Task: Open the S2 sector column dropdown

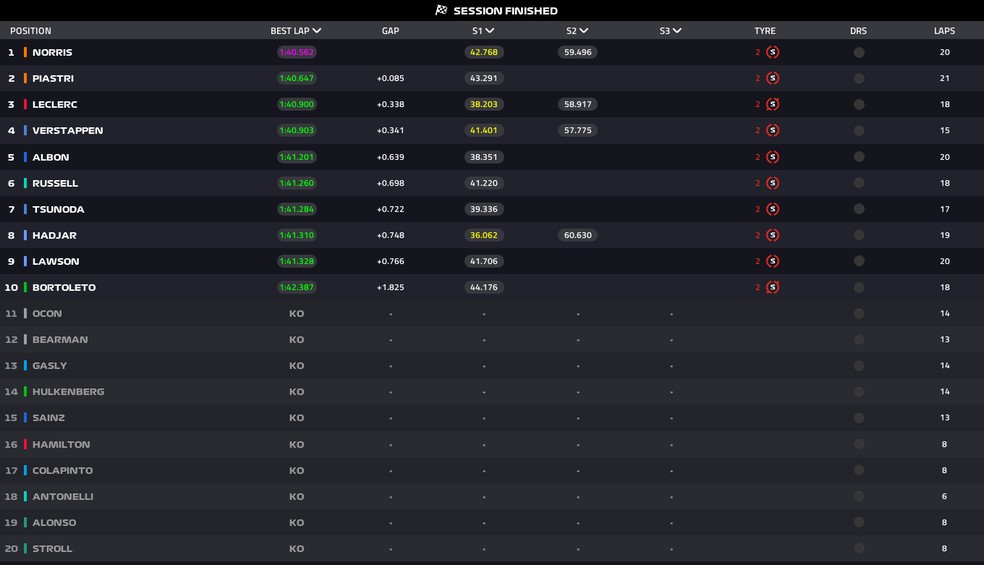Action: 577,31
